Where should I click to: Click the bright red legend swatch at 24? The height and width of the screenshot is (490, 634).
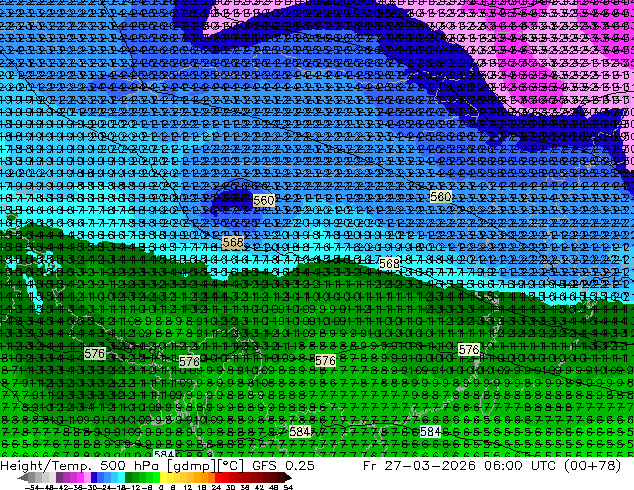[218, 477]
